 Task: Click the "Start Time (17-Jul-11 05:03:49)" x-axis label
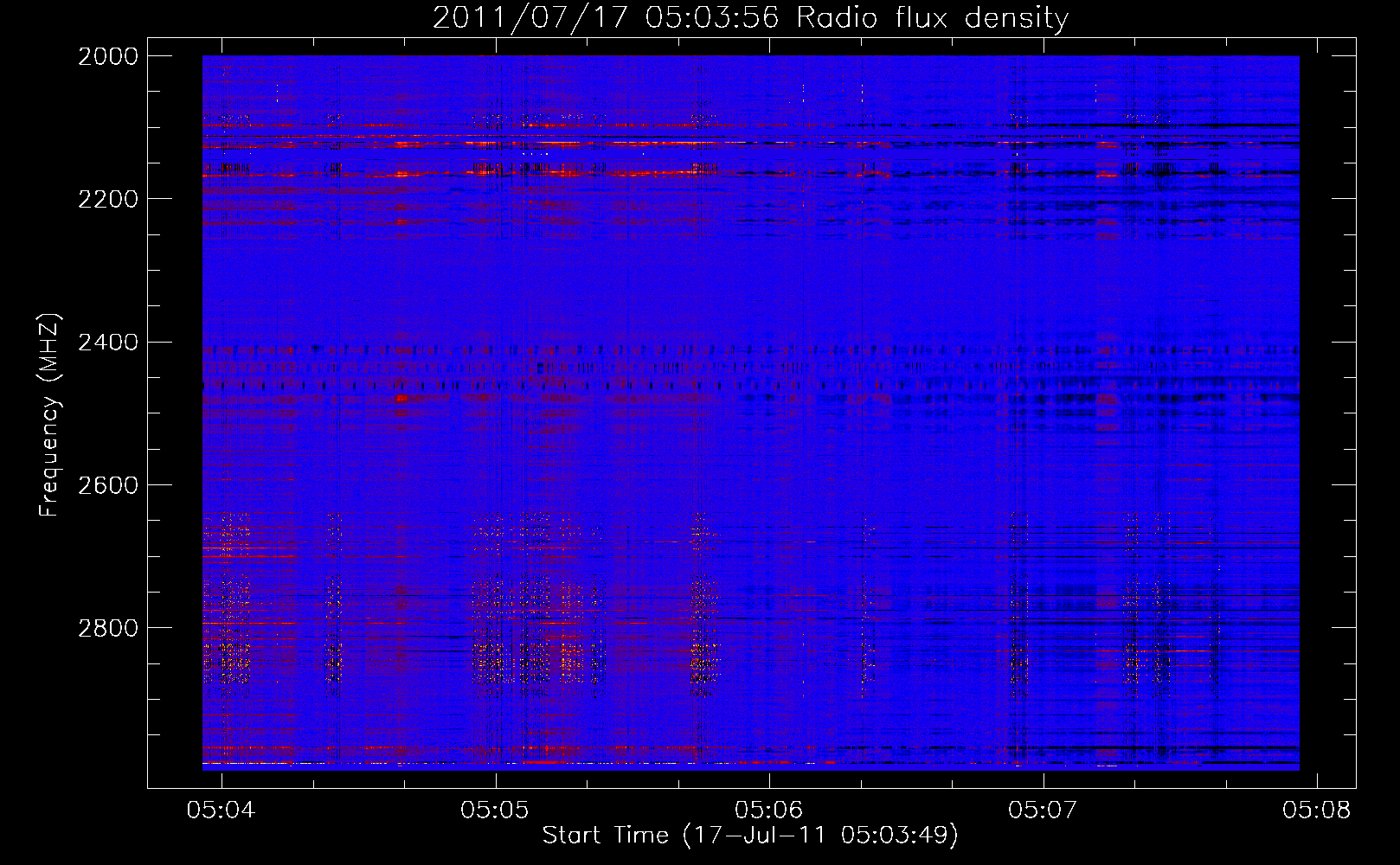click(x=750, y=836)
